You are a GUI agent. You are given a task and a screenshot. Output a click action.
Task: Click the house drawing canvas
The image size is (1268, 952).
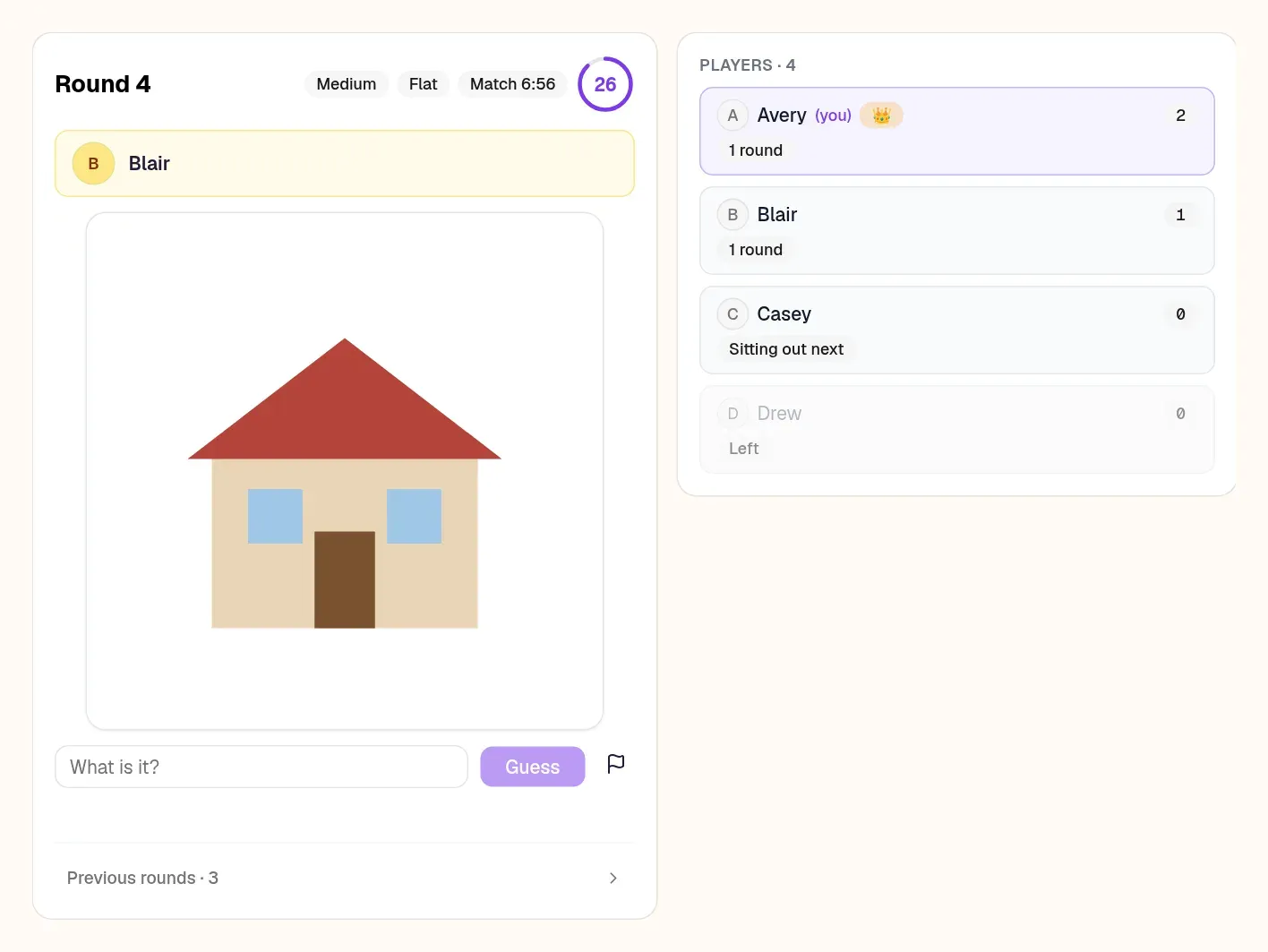pos(345,471)
